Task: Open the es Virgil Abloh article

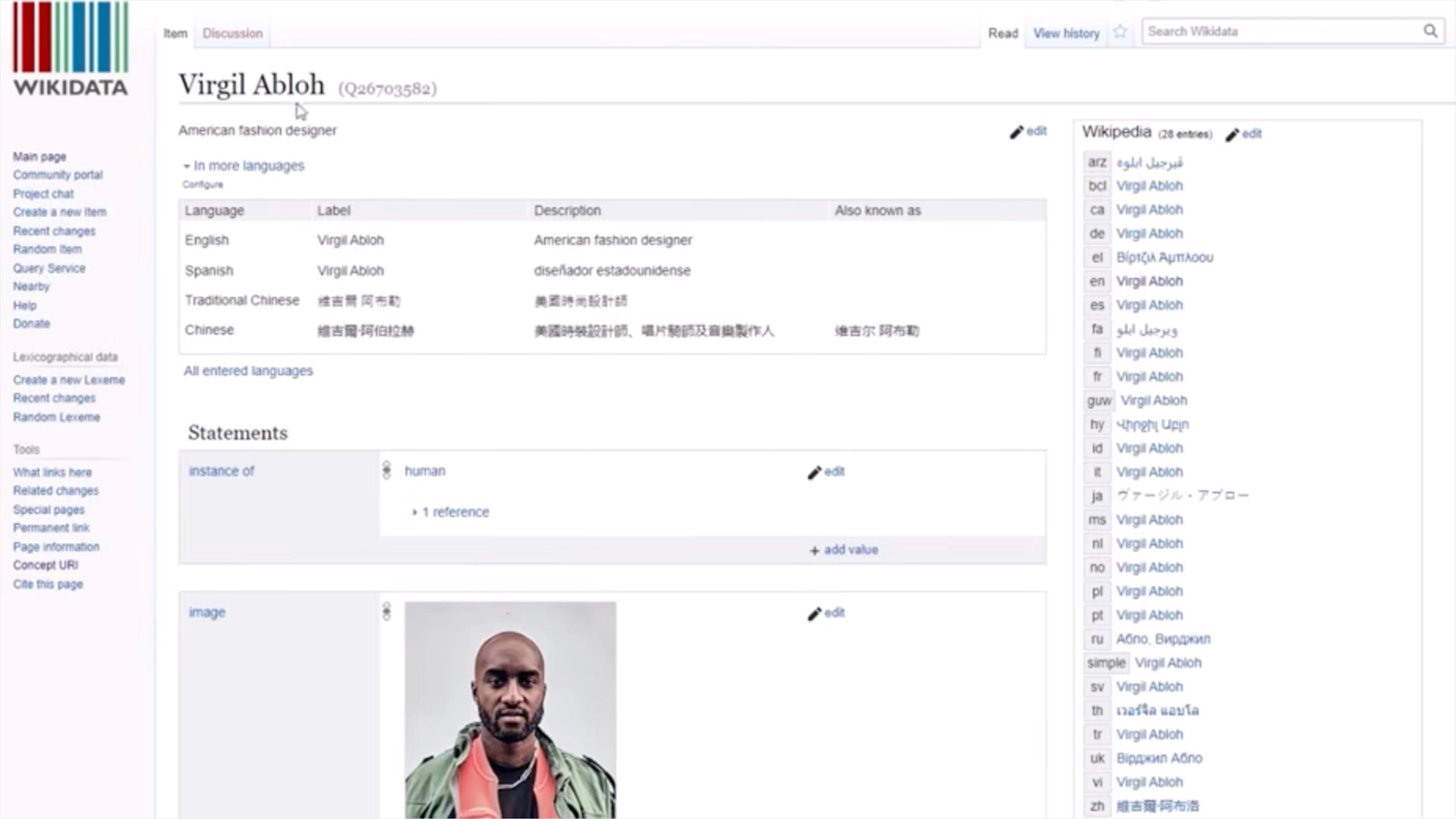Action: tap(1149, 305)
